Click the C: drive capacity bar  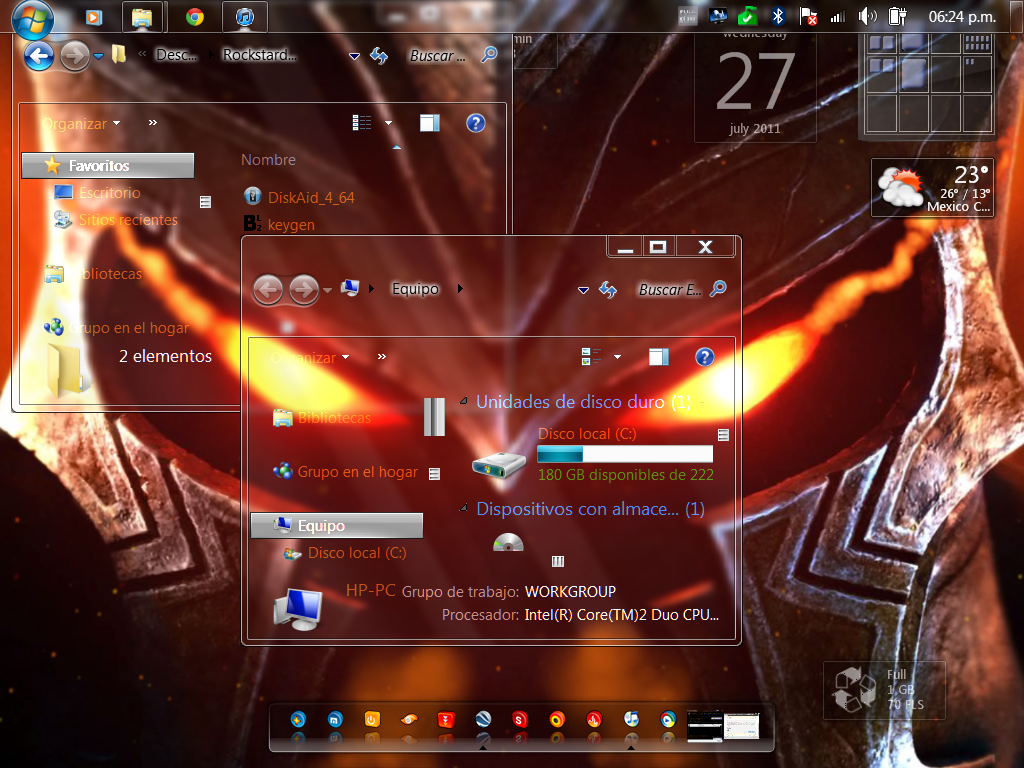pos(624,454)
